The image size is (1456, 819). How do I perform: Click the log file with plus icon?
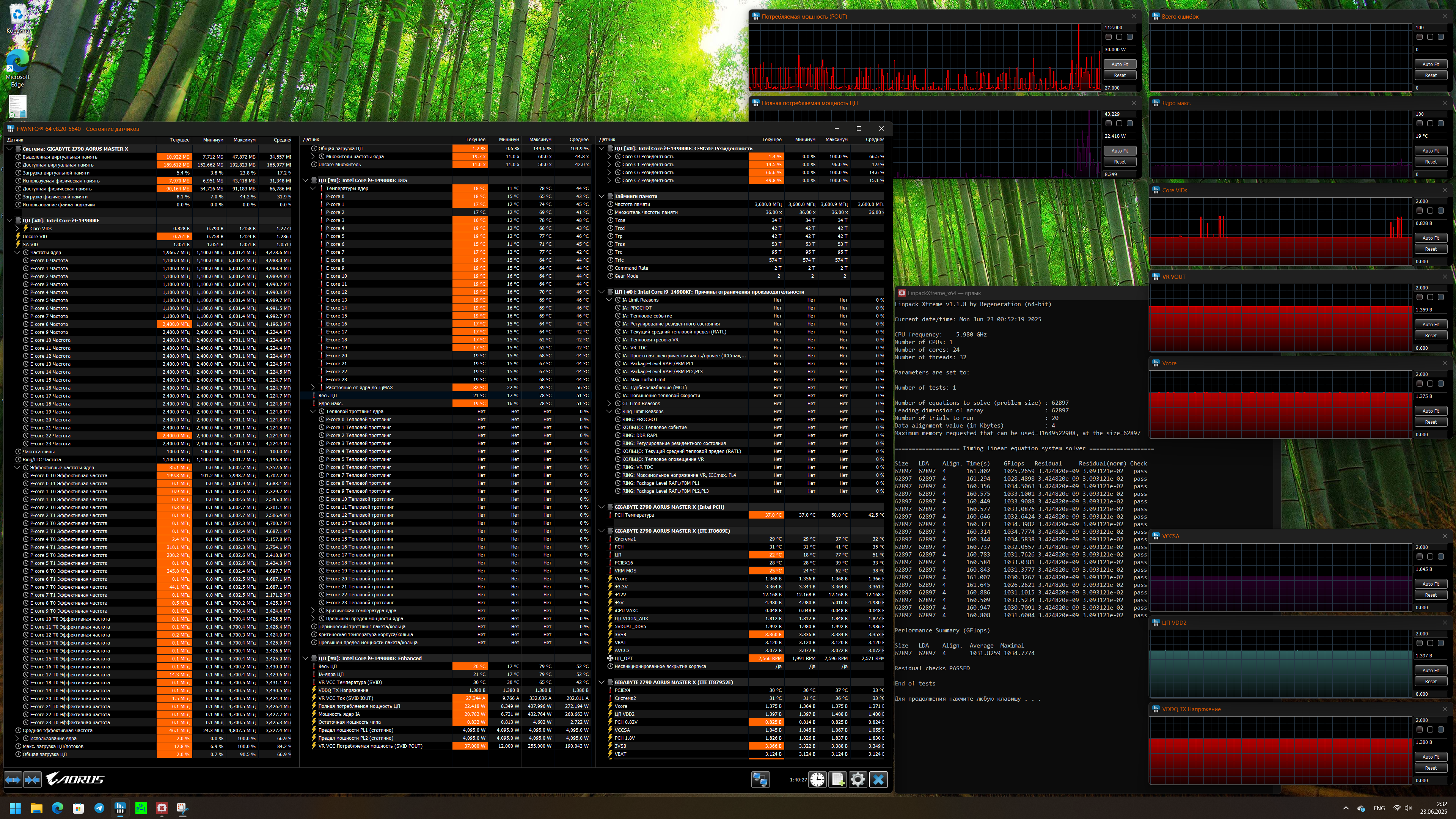tap(838, 780)
